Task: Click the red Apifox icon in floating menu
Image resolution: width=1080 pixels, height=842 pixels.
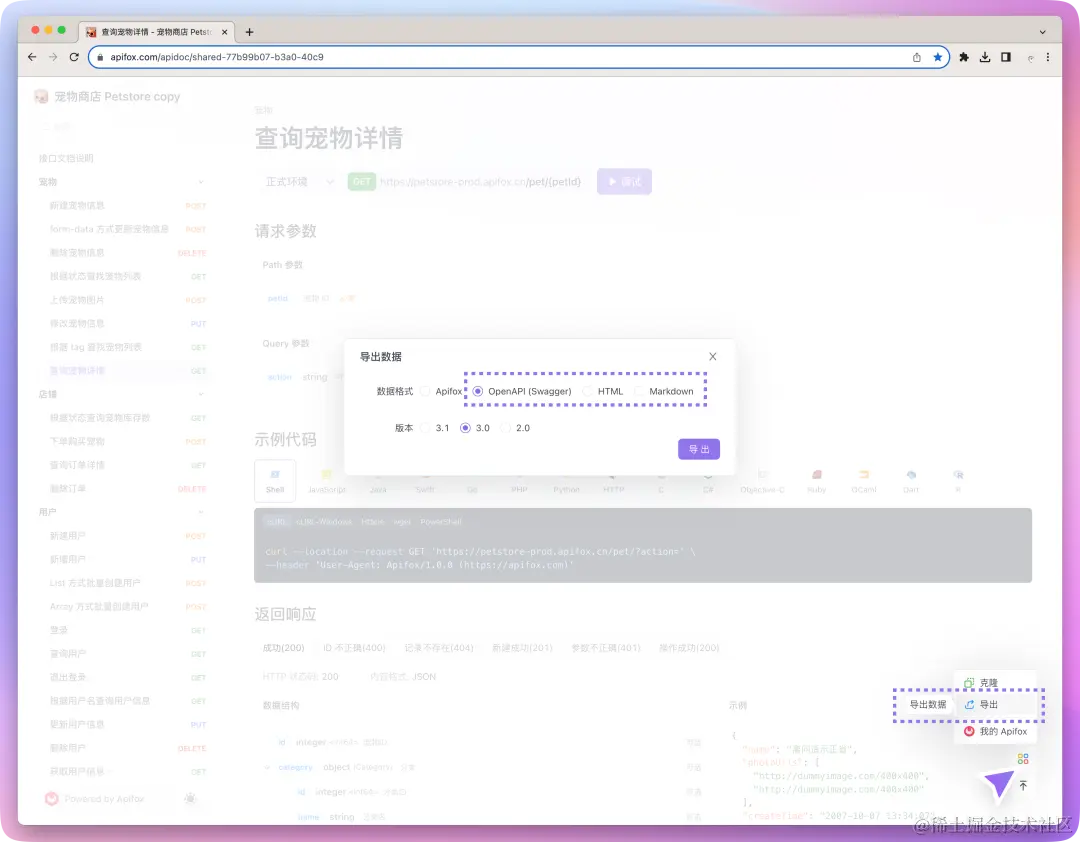Action: click(969, 731)
